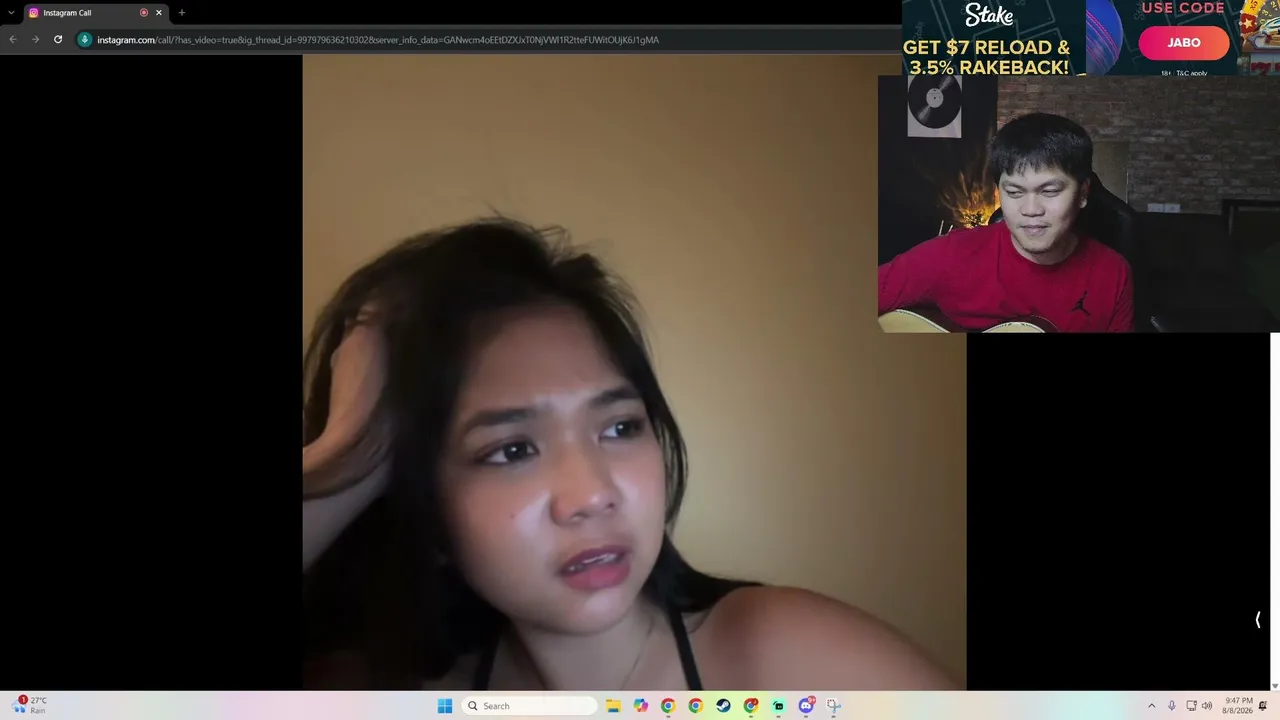Screen dimensions: 1280x720
Task: Go back to the previous page
Action: coord(13,40)
